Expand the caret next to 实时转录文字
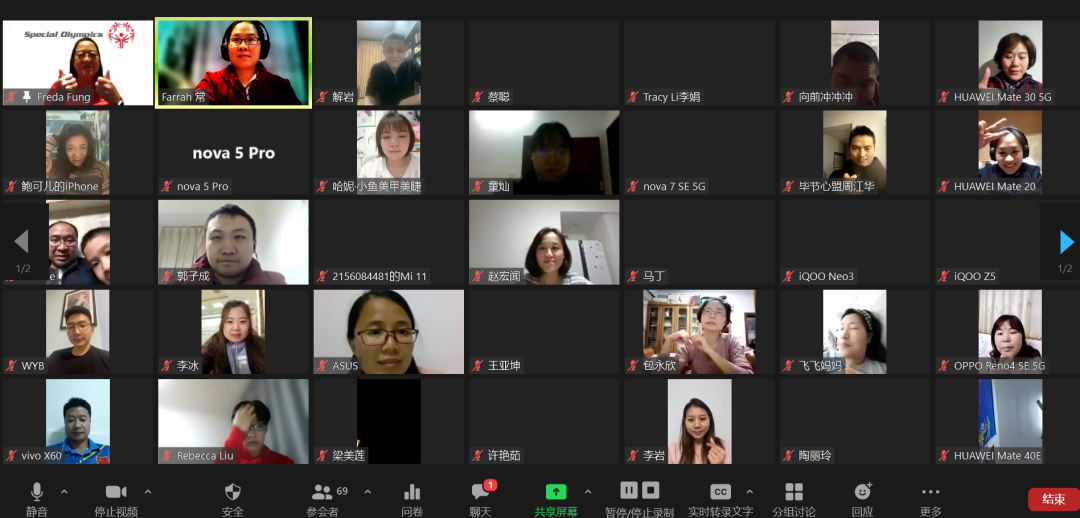 (x=749, y=492)
